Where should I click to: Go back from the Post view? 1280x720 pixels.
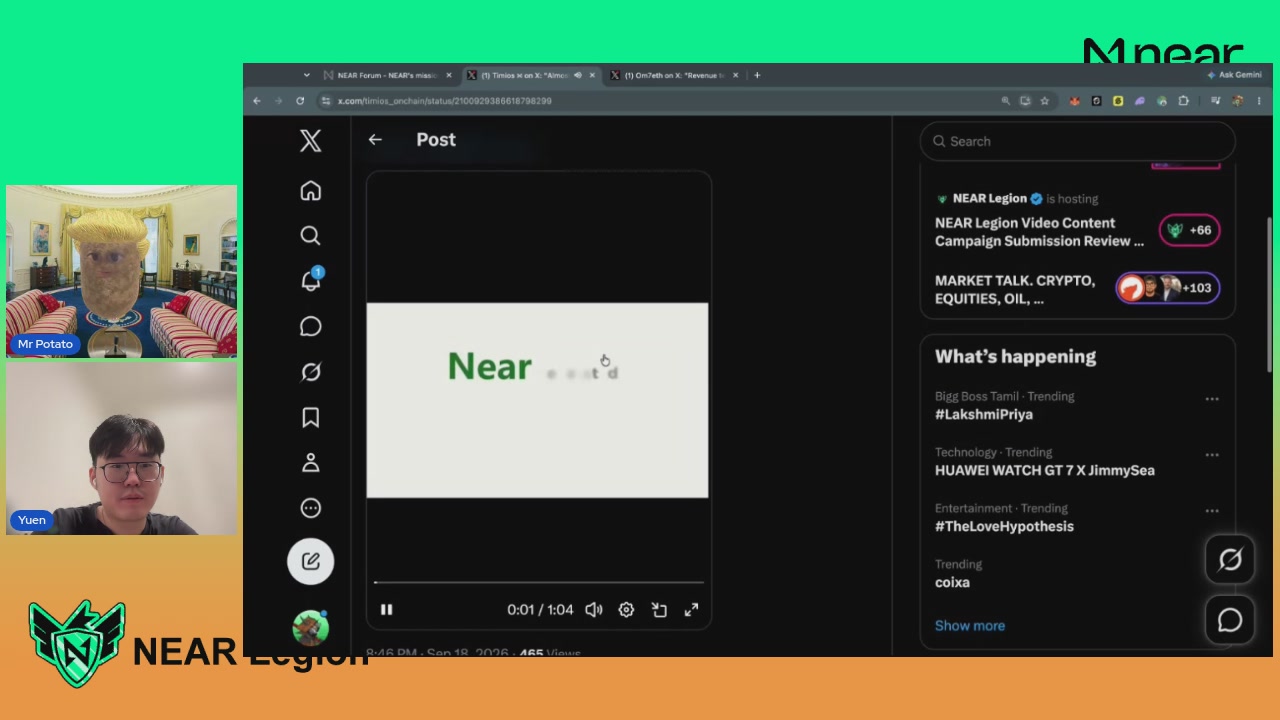coord(375,140)
